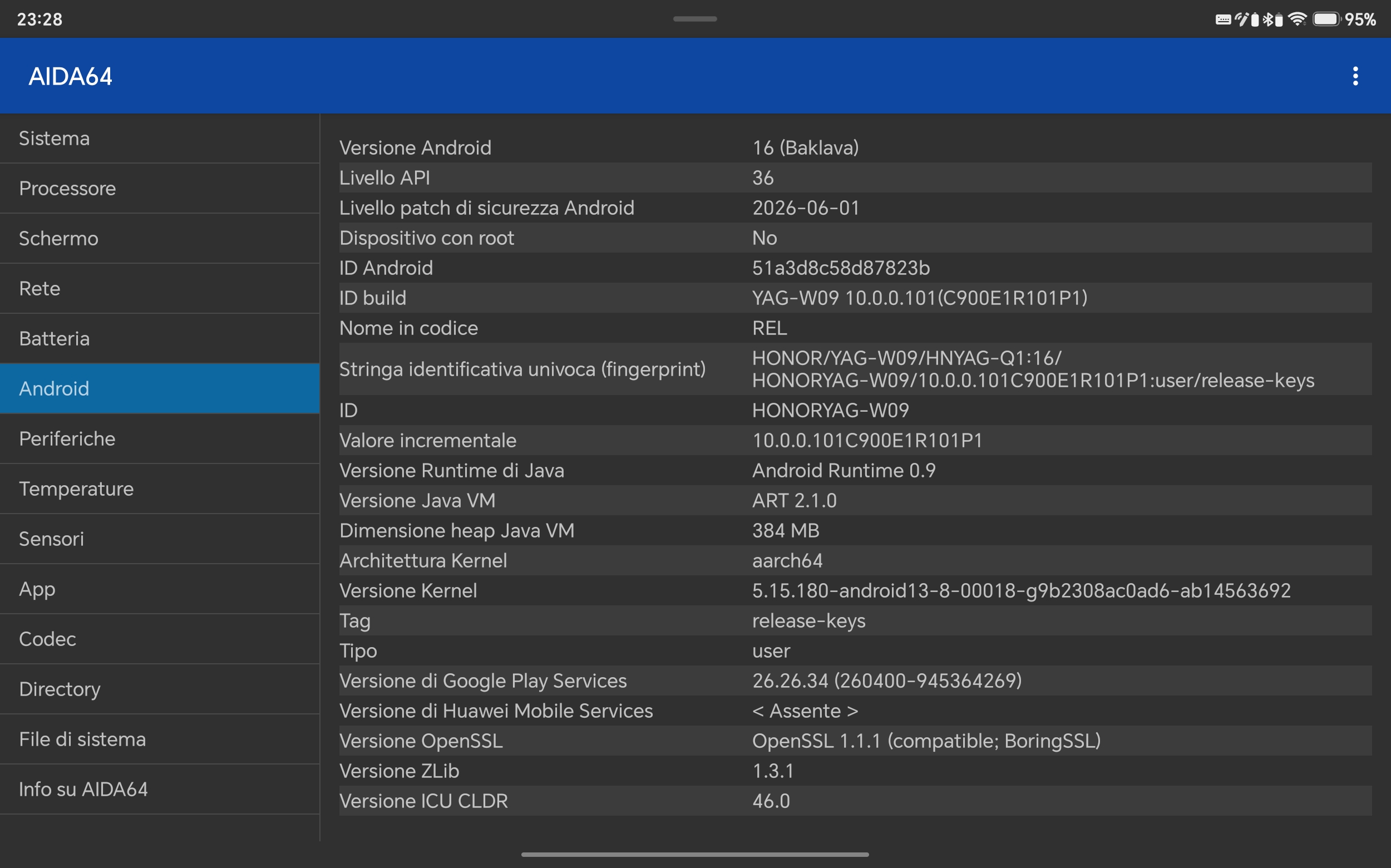Select the value "26.26.34 (260400-945364269)"
The image size is (1391, 868).
(887, 681)
